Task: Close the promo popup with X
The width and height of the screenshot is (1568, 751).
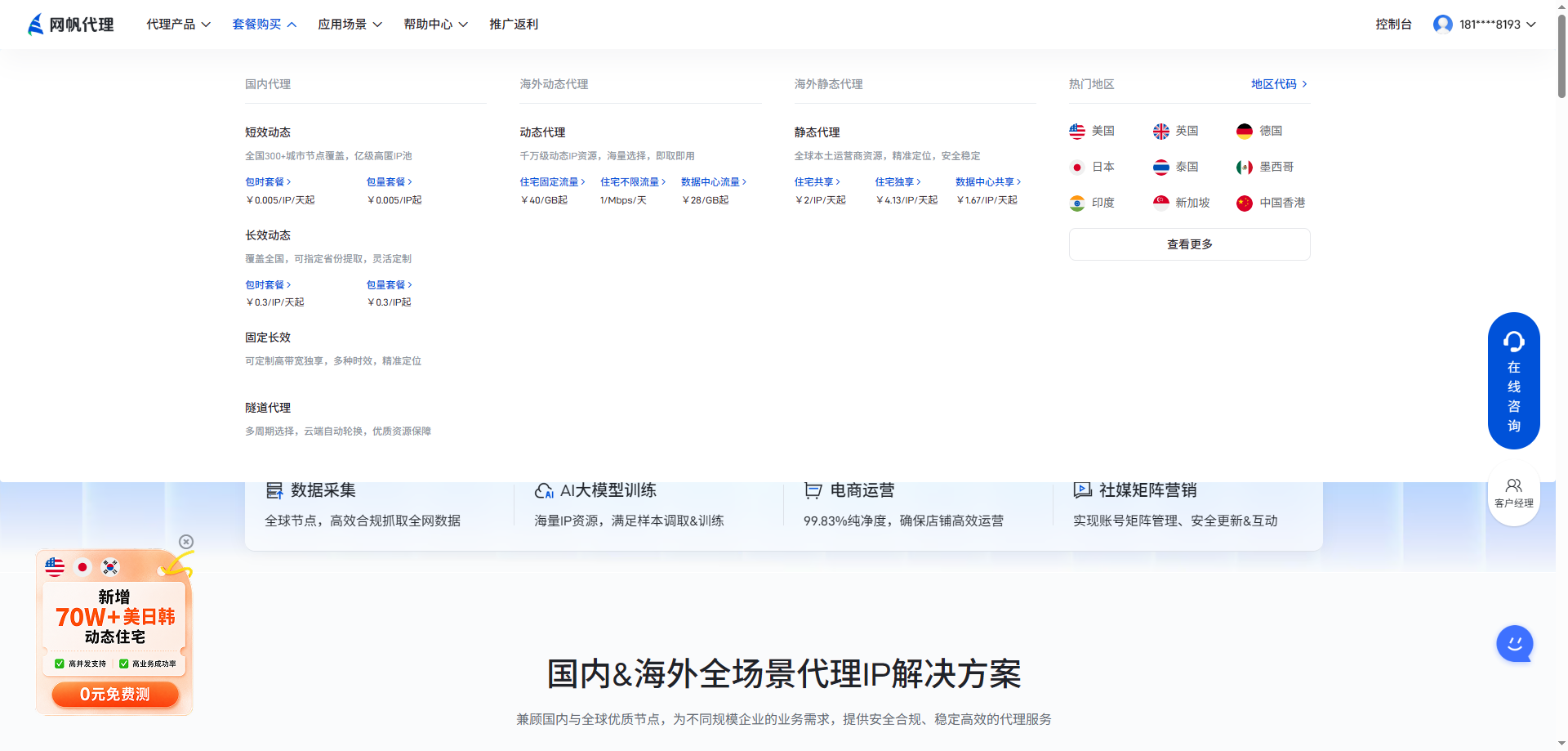Action: tap(186, 542)
